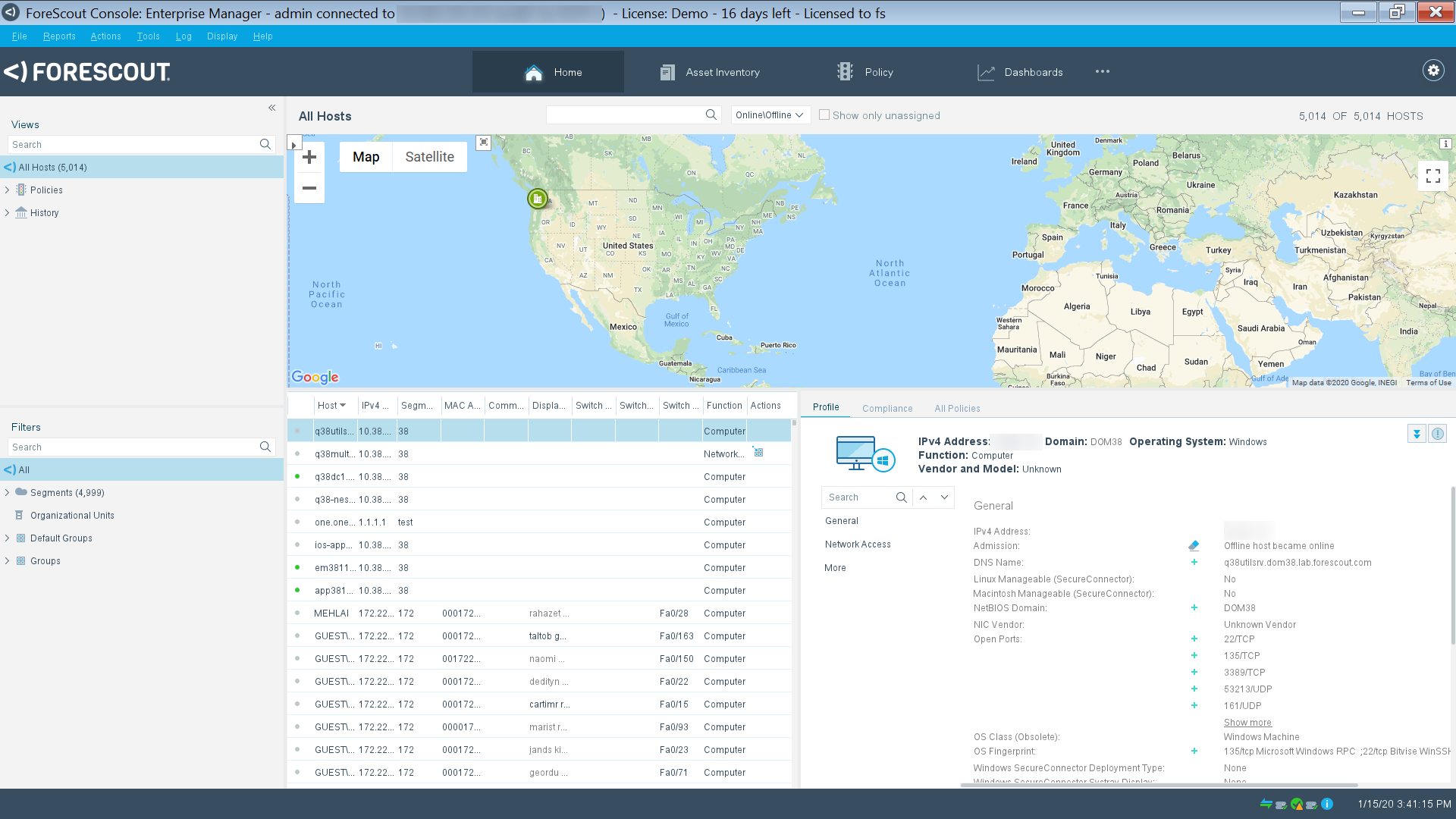The width and height of the screenshot is (1456, 819).
Task: Click the green check warning status icon
Action: coord(1297,804)
